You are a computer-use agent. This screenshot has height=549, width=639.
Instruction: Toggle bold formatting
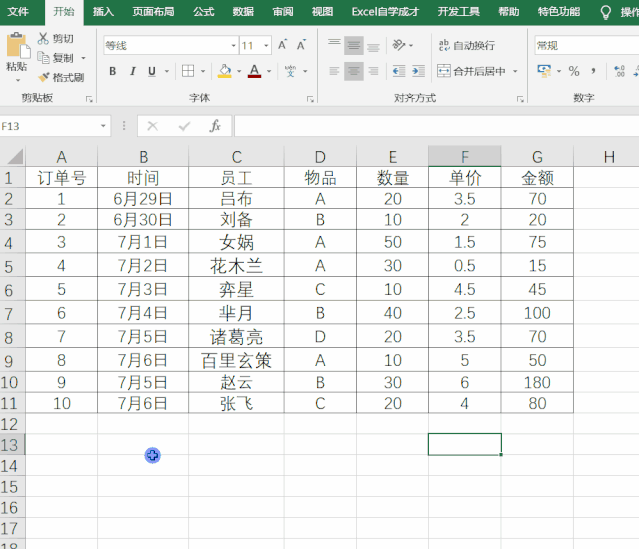(112, 71)
